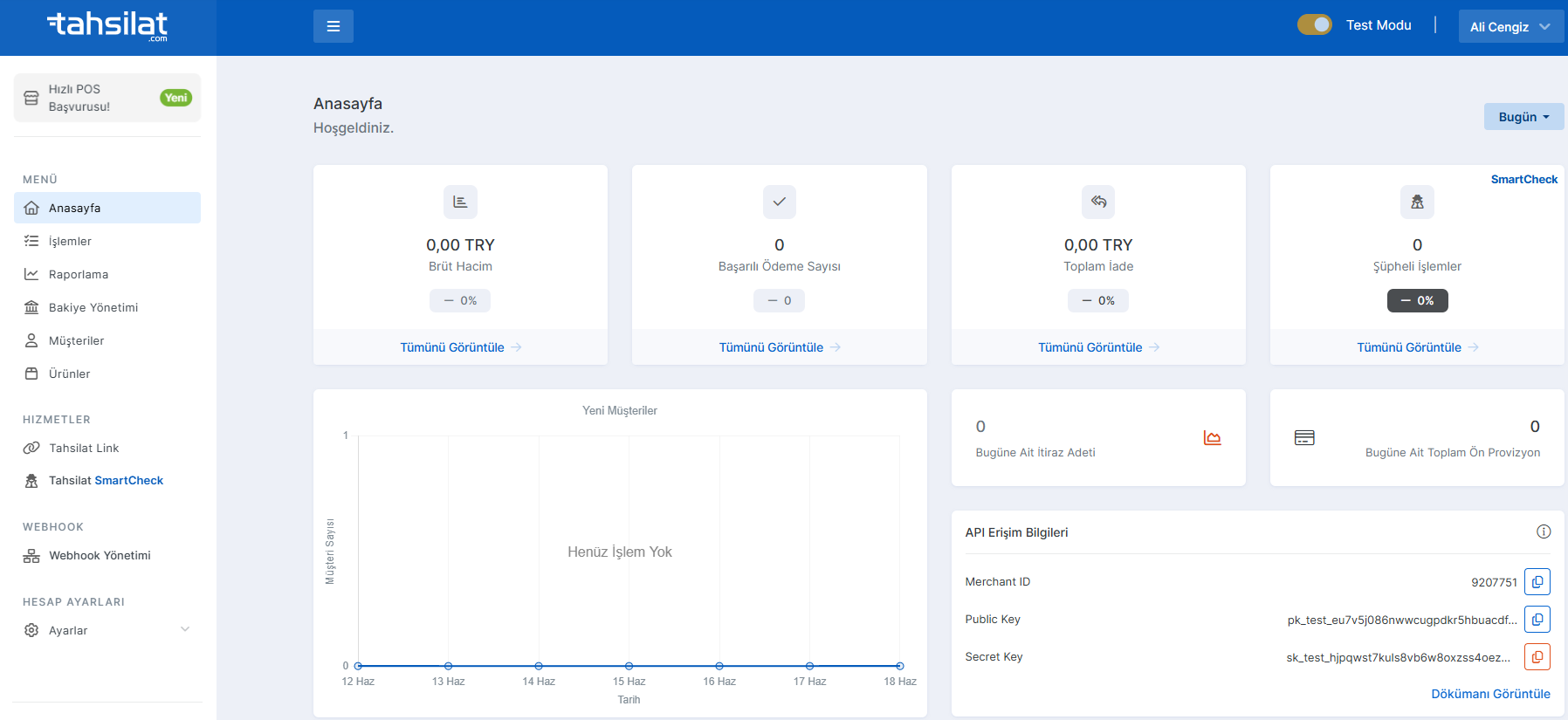This screenshot has width=1568, height=720.
Task: Click the Toplam İade refund icon
Action: pyautogui.click(x=1098, y=202)
